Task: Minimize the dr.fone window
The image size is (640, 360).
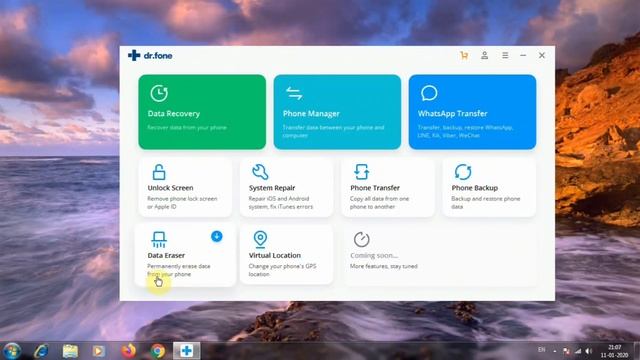Action: pyautogui.click(x=523, y=56)
